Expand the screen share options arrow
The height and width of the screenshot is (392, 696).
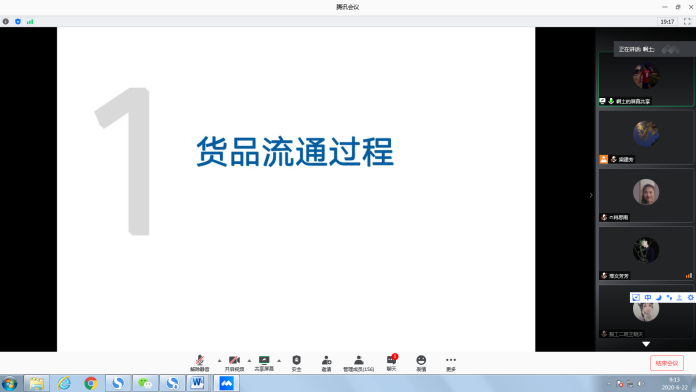click(x=279, y=360)
